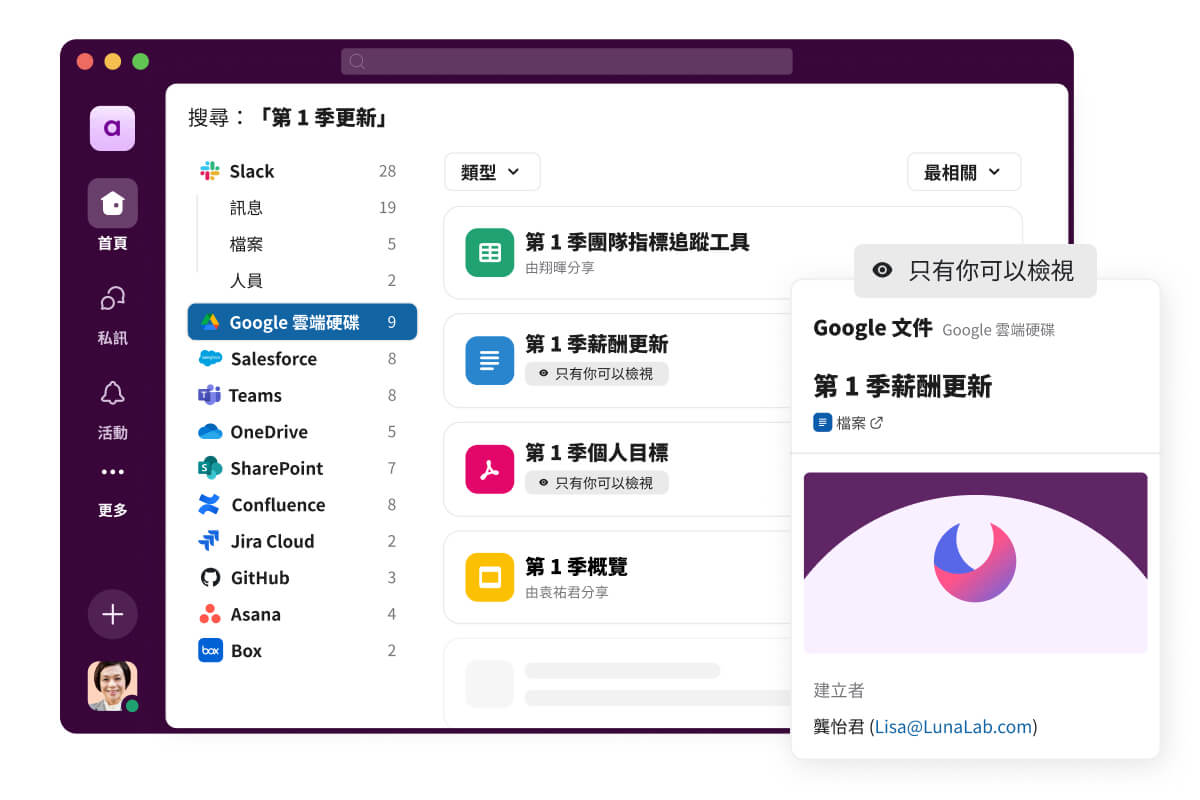
Task: Click the plus create button in sidebar
Action: click(x=112, y=614)
